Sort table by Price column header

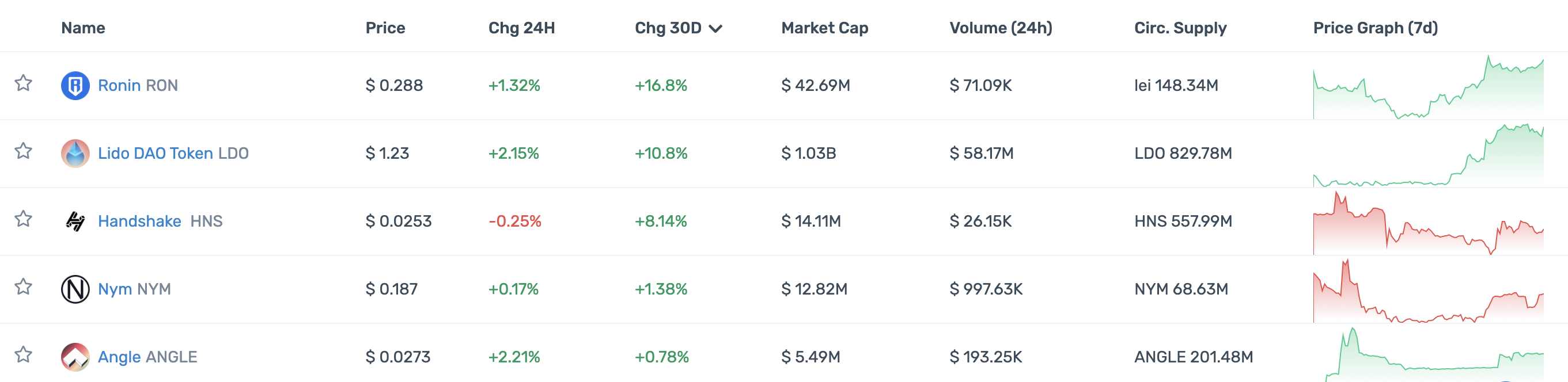(385, 28)
